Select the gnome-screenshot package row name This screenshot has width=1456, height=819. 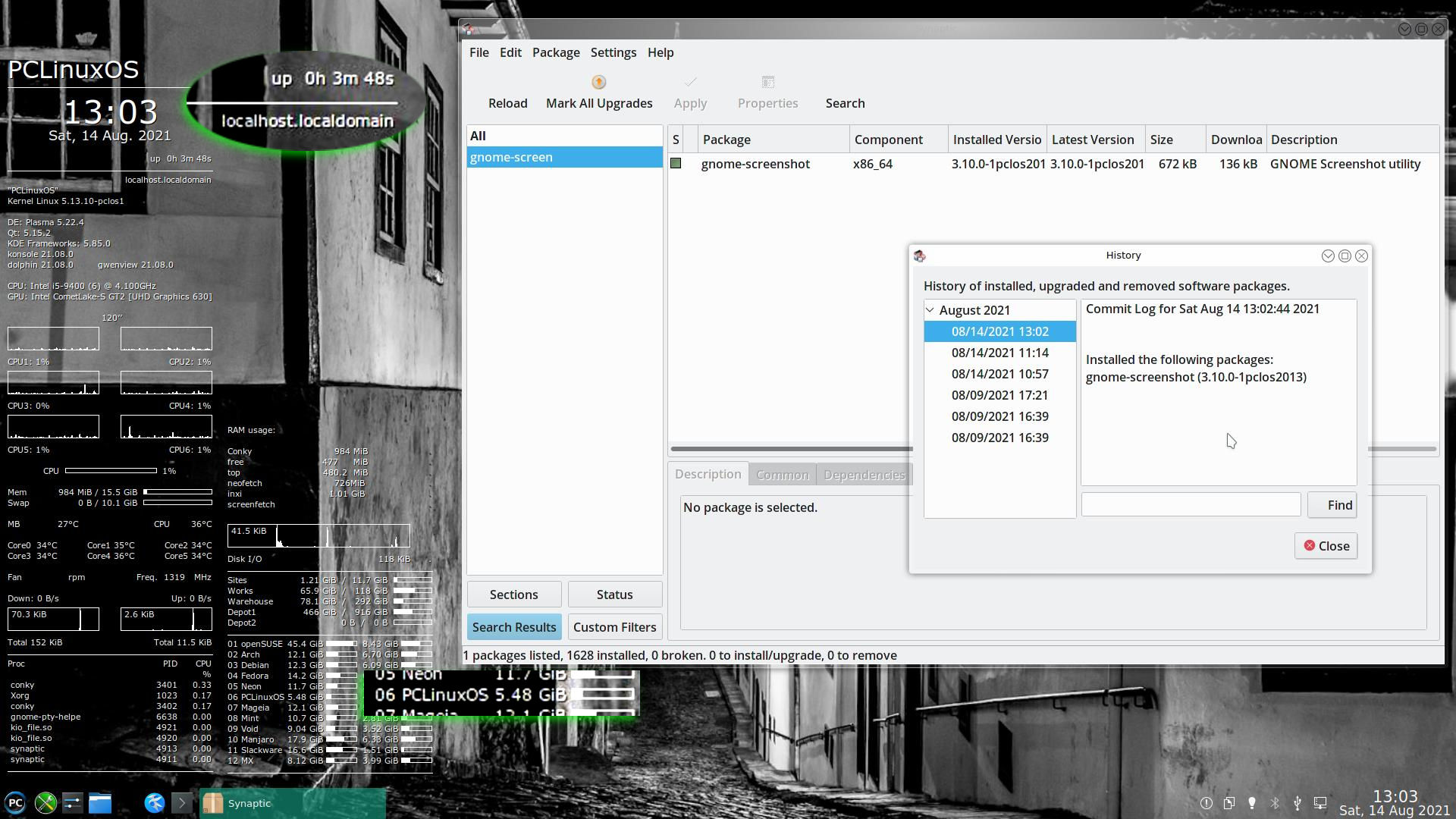coord(755,164)
